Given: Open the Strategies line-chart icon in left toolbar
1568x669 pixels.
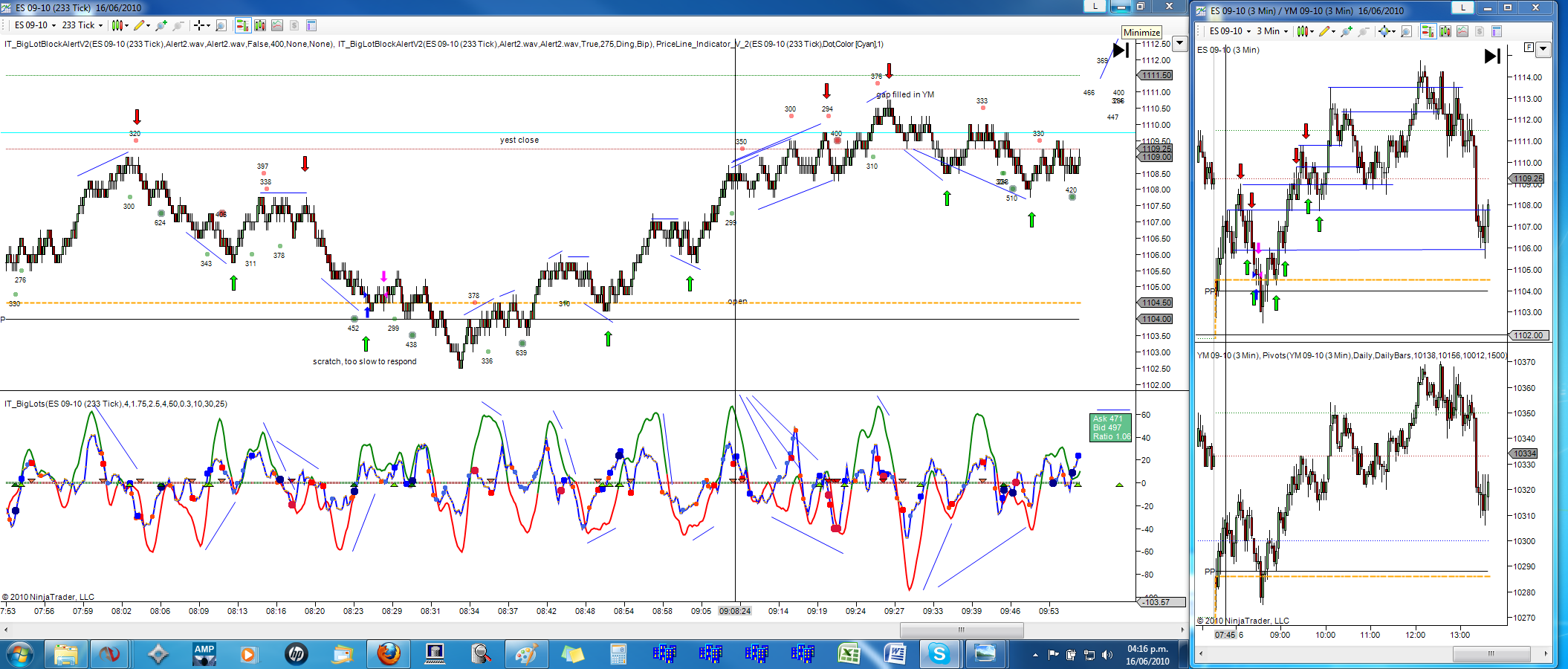Looking at the screenshot, I should (277, 25).
